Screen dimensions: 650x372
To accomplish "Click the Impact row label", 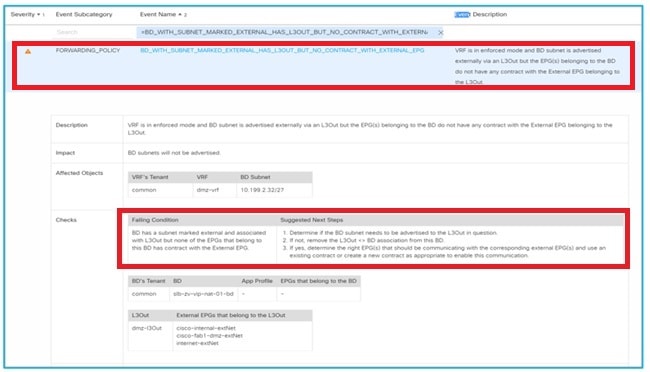I will [65, 153].
